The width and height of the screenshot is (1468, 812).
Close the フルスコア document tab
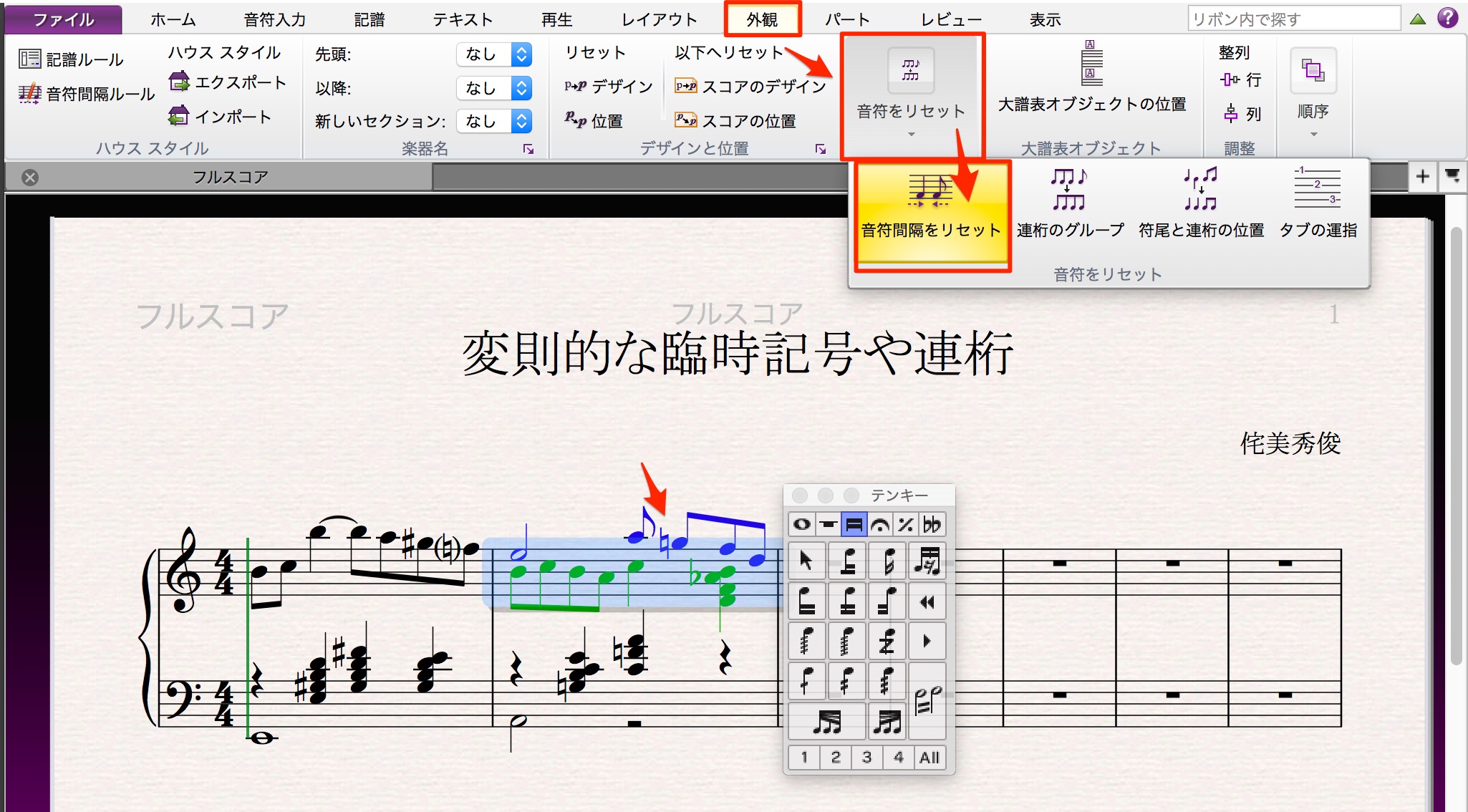click(30, 178)
